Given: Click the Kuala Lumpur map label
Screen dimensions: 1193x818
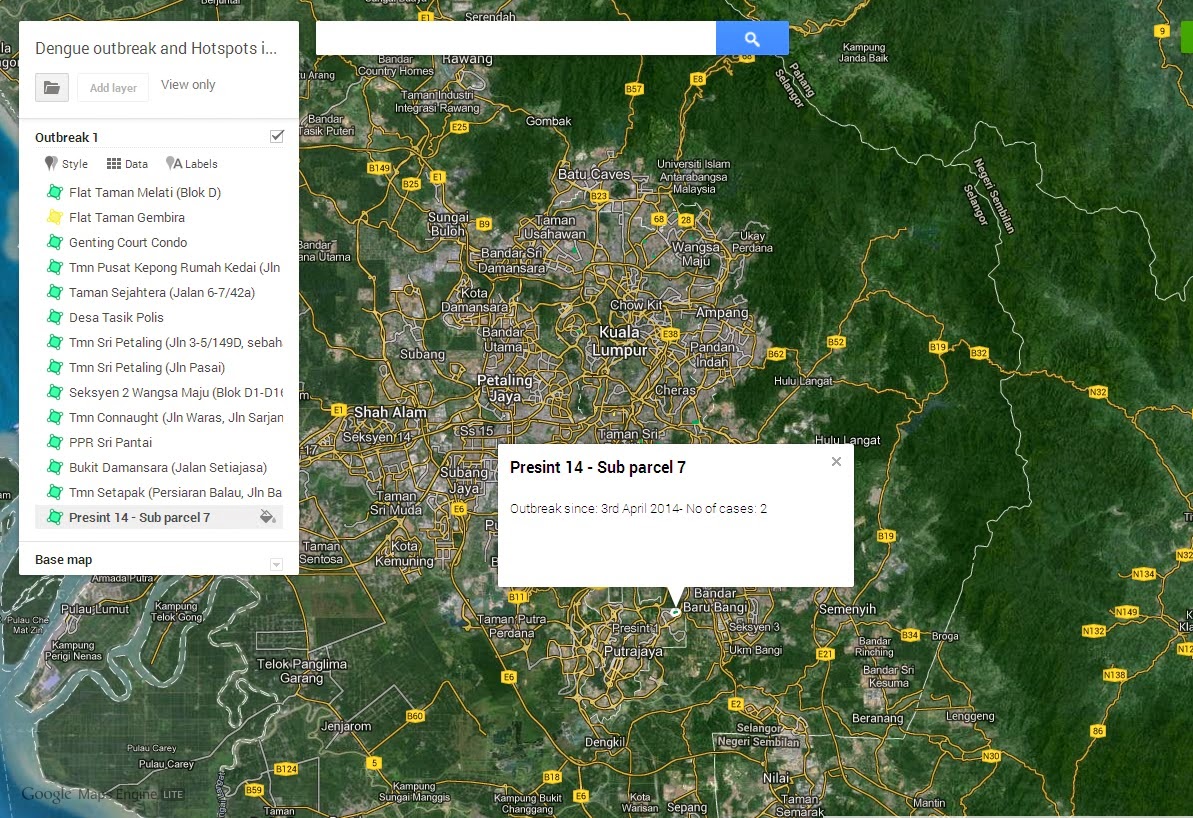Looking at the screenshot, I should (620, 342).
